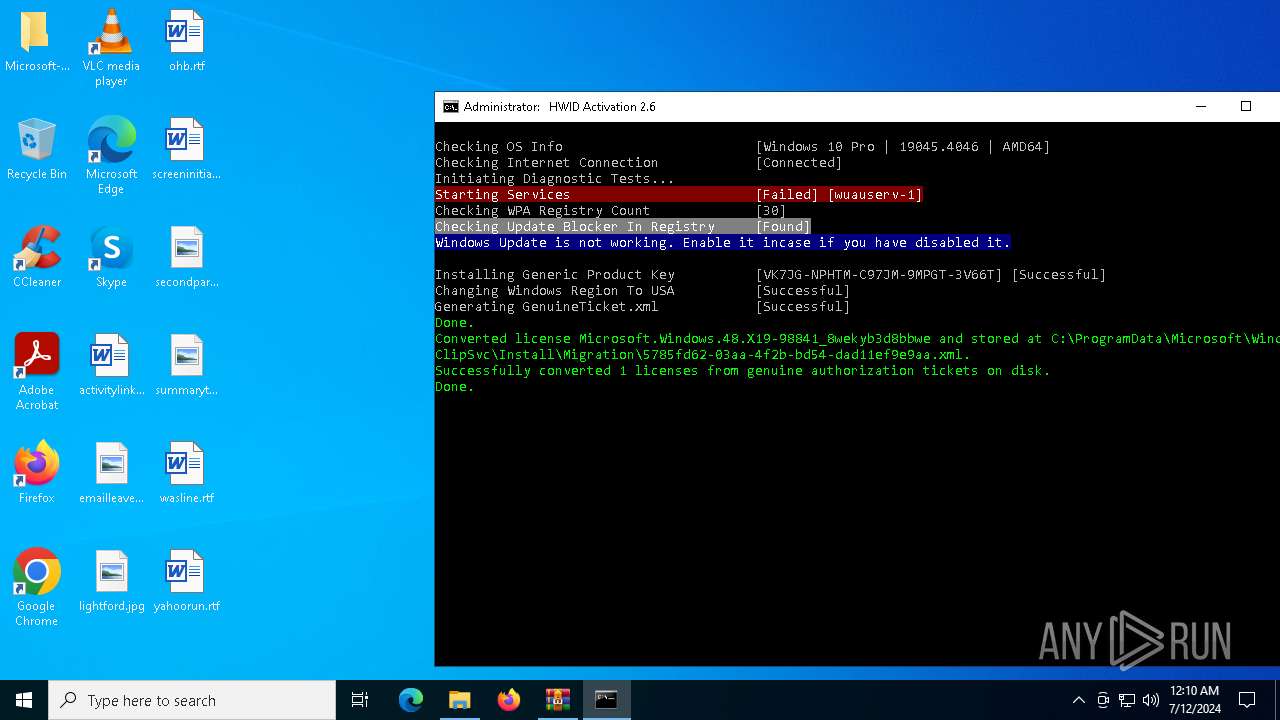1280x720 pixels.
Task: Open summaryt... image file icon
Action: pos(186,365)
